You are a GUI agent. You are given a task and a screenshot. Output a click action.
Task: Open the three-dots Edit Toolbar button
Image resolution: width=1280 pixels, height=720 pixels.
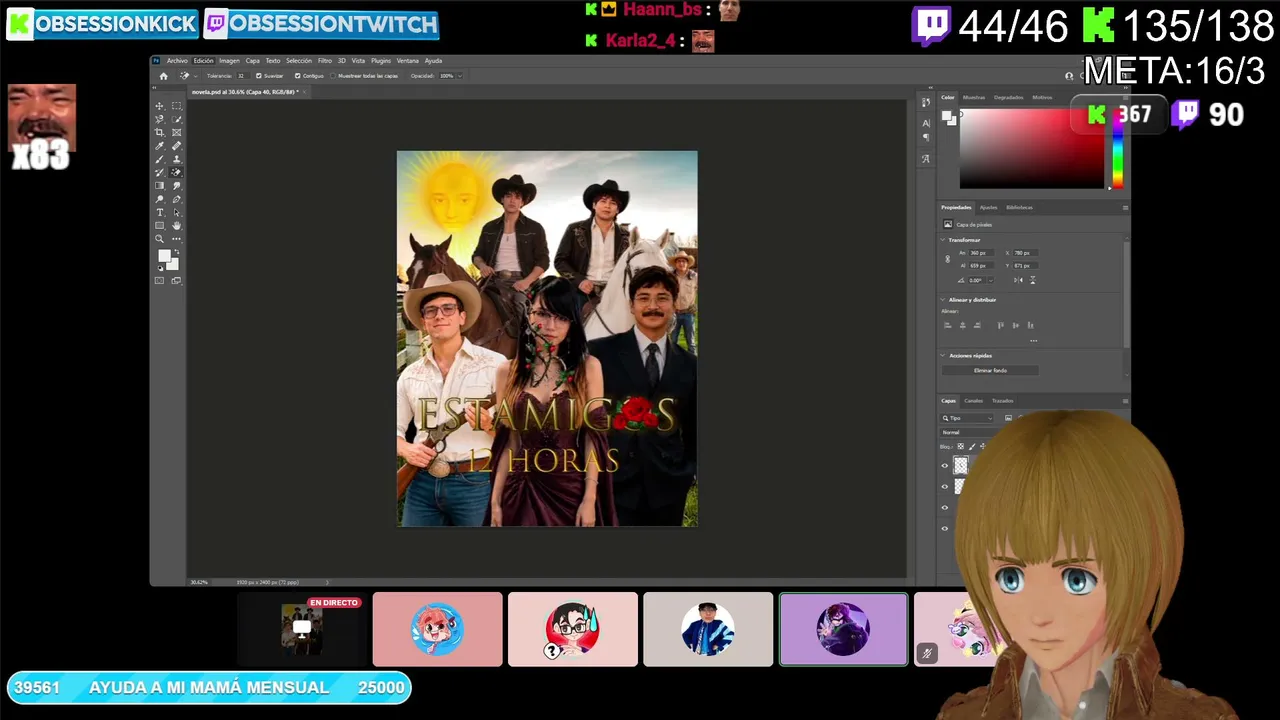(x=177, y=239)
